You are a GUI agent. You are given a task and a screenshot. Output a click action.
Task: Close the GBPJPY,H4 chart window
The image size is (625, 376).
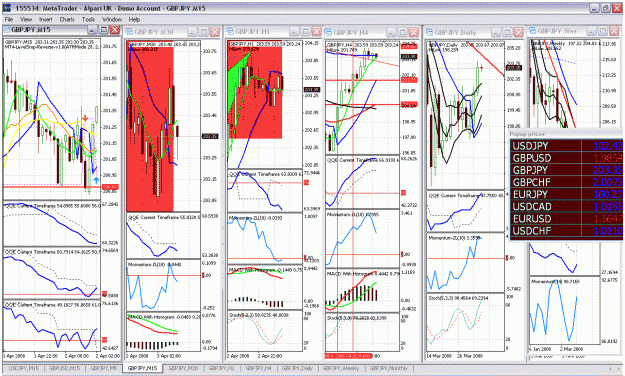[x=414, y=32]
